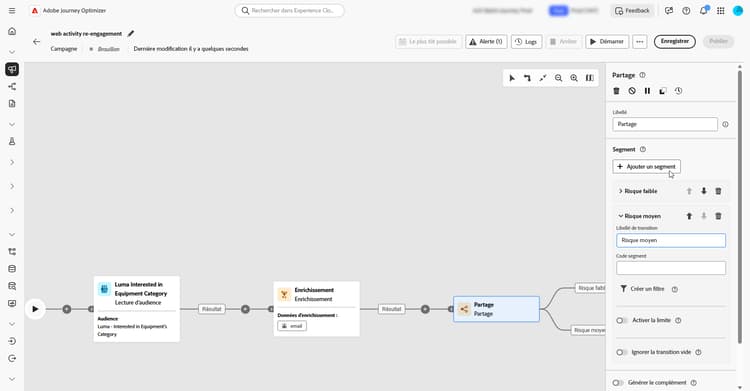
Task: Open the more options ellipsis menu
Action: pyautogui.click(x=640, y=42)
